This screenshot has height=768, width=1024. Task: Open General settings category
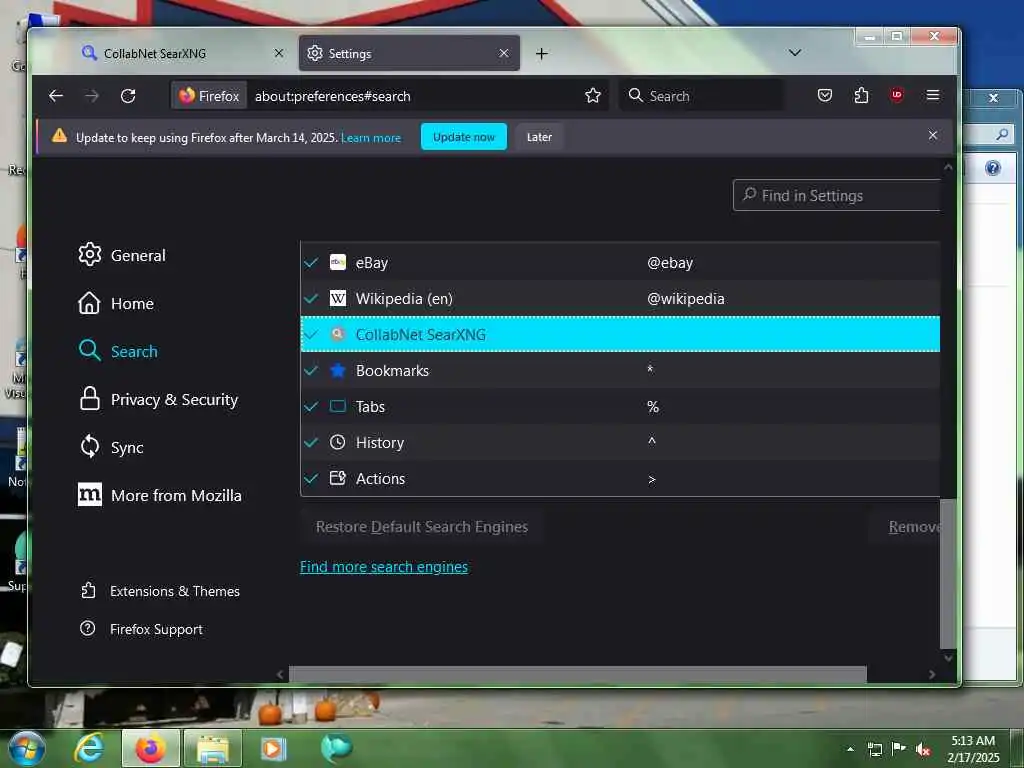click(122, 255)
